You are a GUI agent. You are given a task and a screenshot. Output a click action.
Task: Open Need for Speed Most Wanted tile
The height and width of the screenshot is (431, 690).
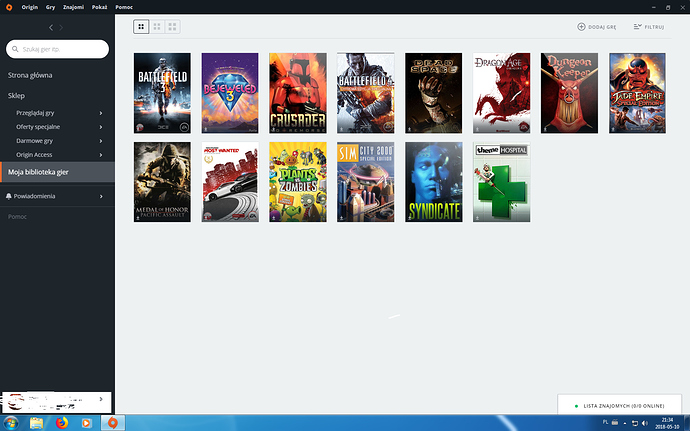click(230, 182)
